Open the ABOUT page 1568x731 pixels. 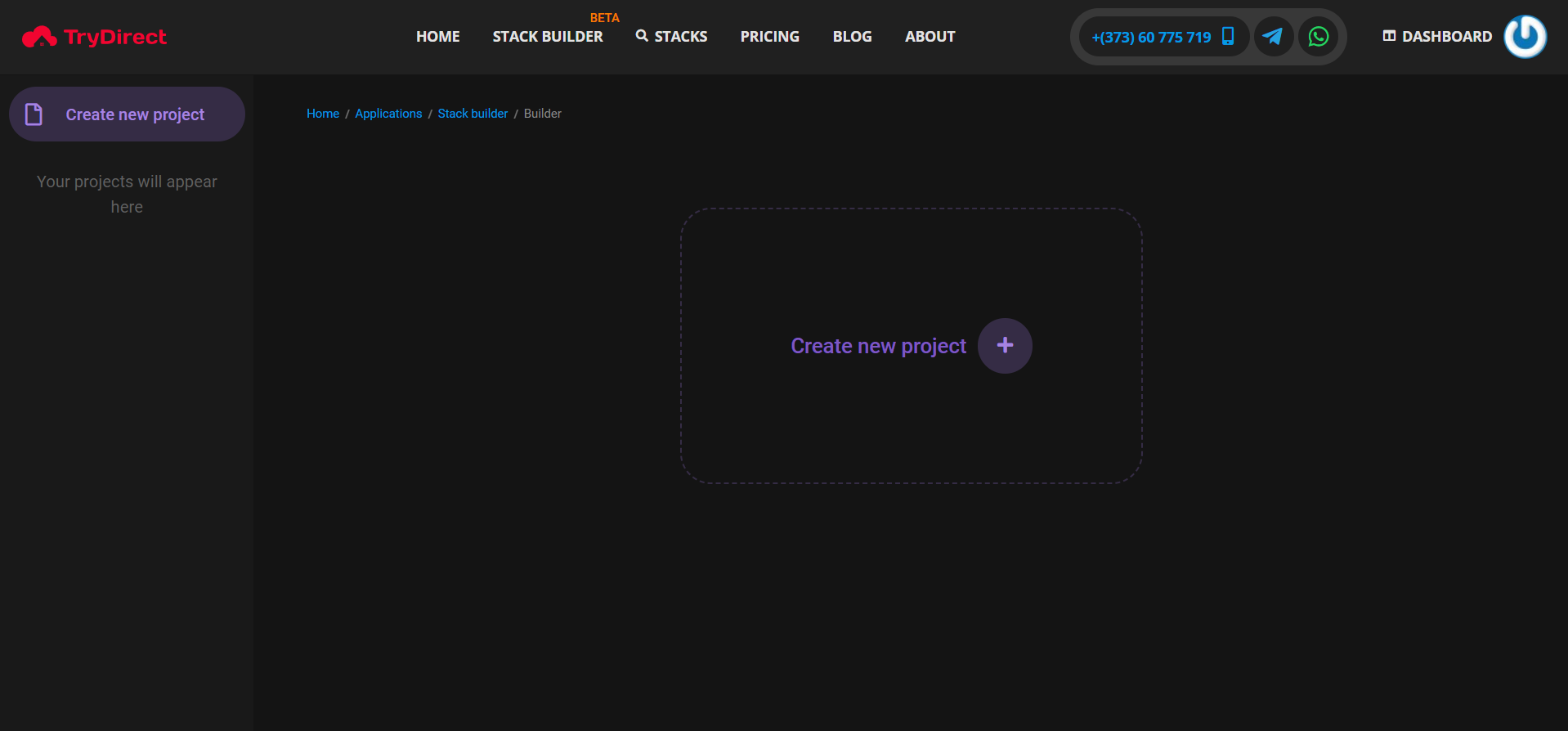pos(930,37)
